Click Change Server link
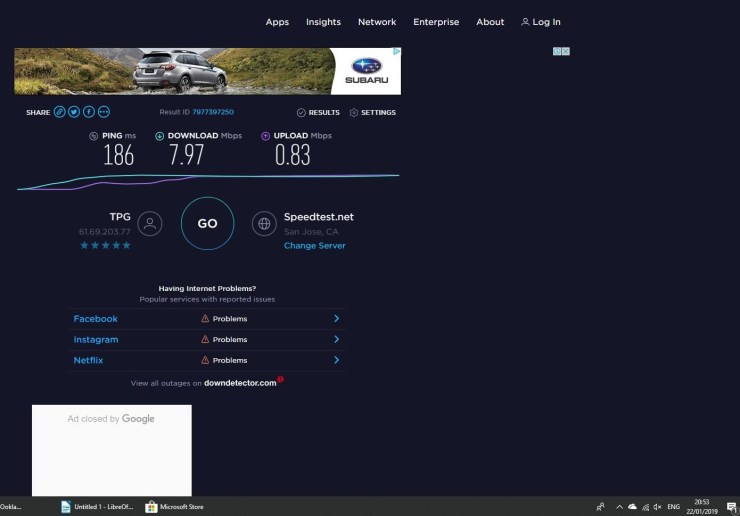The height and width of the screenshot is (516, 740). (x=315, y=245)
